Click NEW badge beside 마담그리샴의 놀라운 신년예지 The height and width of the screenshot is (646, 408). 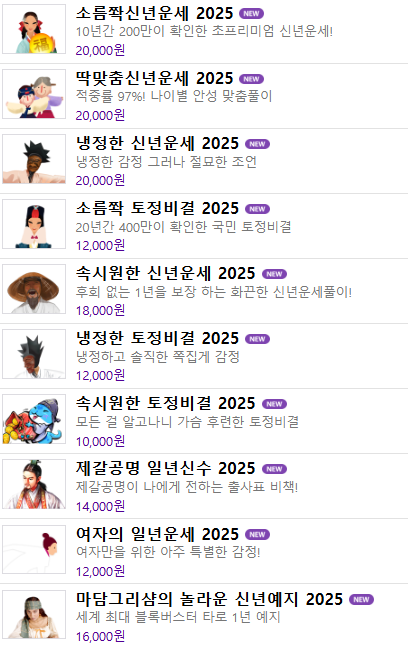click(x=361, y=599)
